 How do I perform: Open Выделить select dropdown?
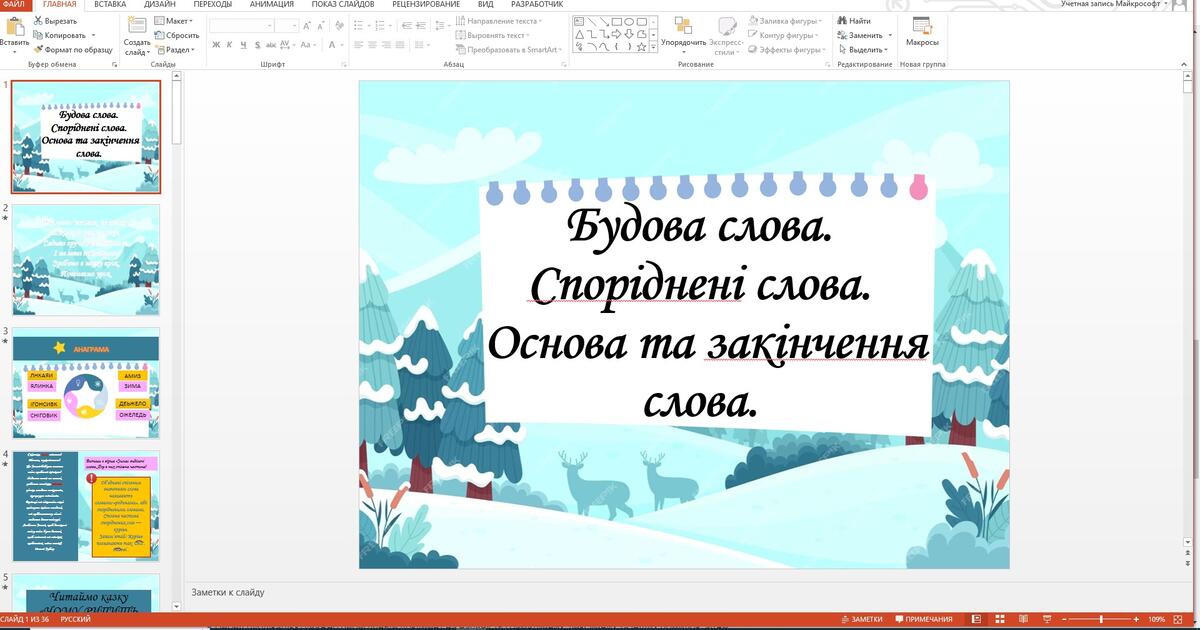click(862, 50)
